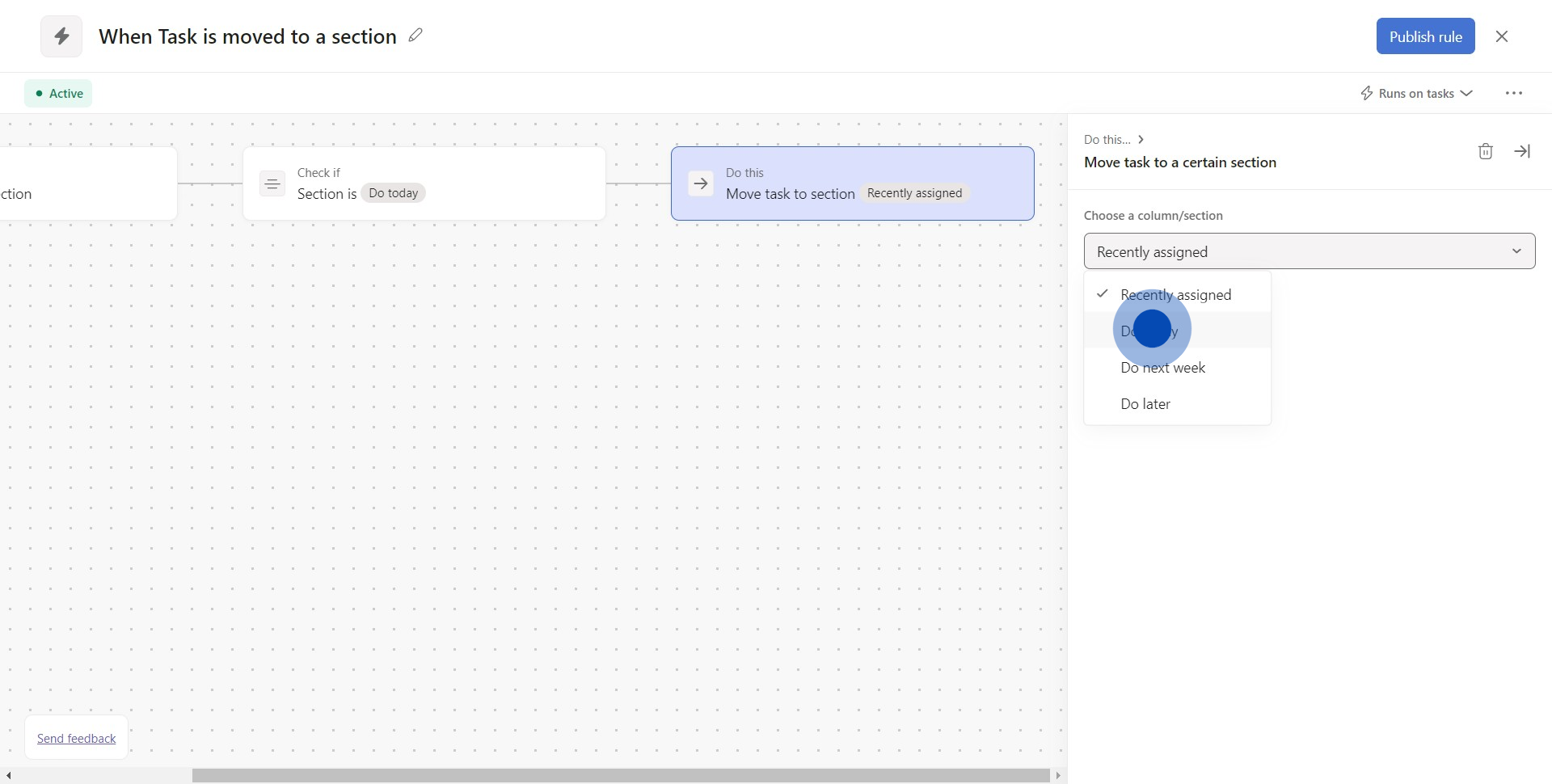The image size is (1552, 784).
Task: Choose Do later section option
Action: 1145,404
